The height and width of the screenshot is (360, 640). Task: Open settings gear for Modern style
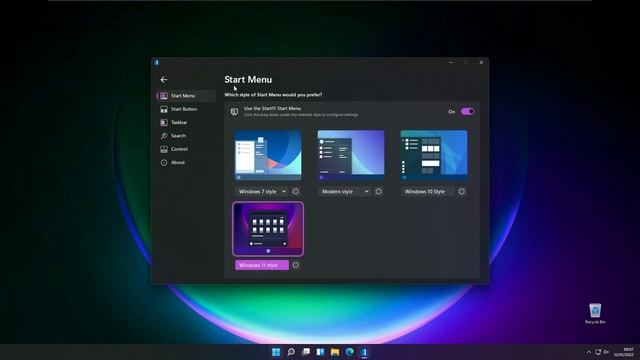[378, 191]
